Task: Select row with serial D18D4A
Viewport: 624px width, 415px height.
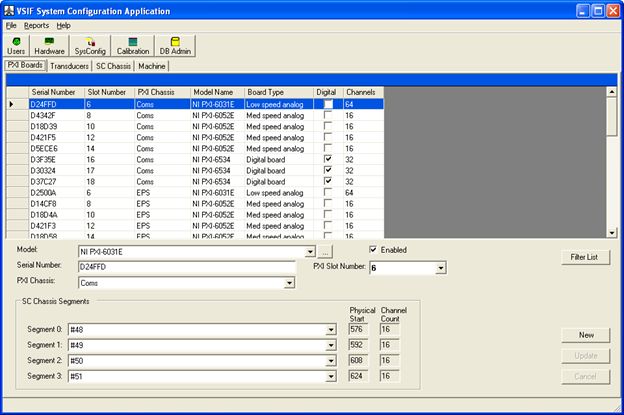Action: [x=195, y=215]
